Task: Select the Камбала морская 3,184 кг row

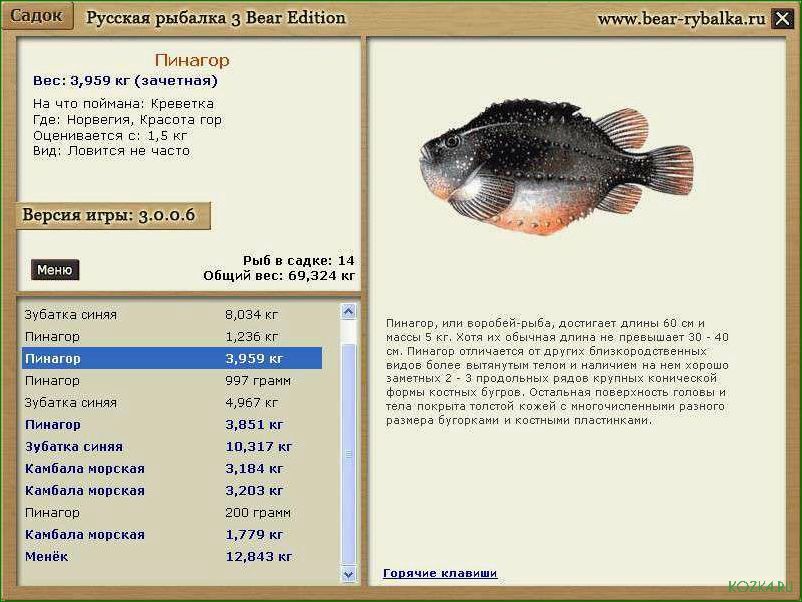Action: [x=172, y=469]
